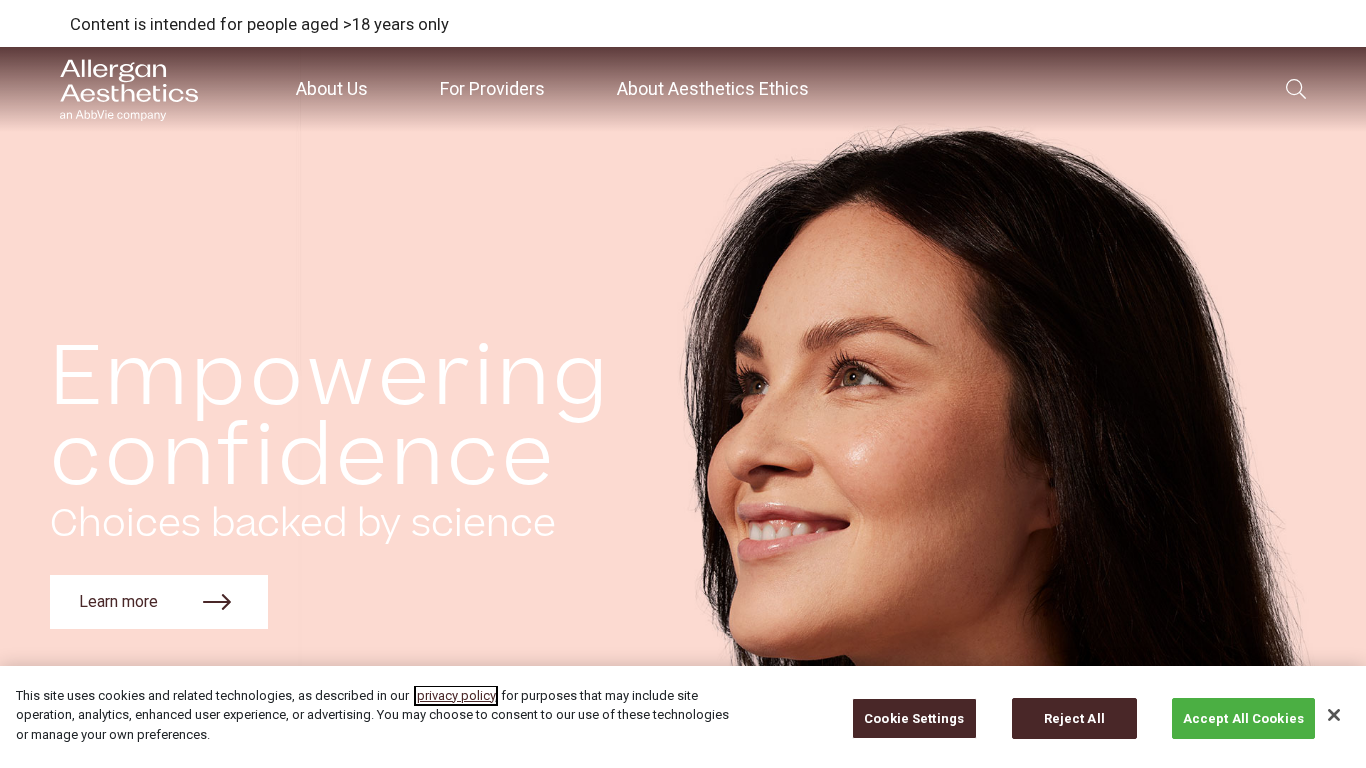Click the an AbbVie company tagline

113,115
